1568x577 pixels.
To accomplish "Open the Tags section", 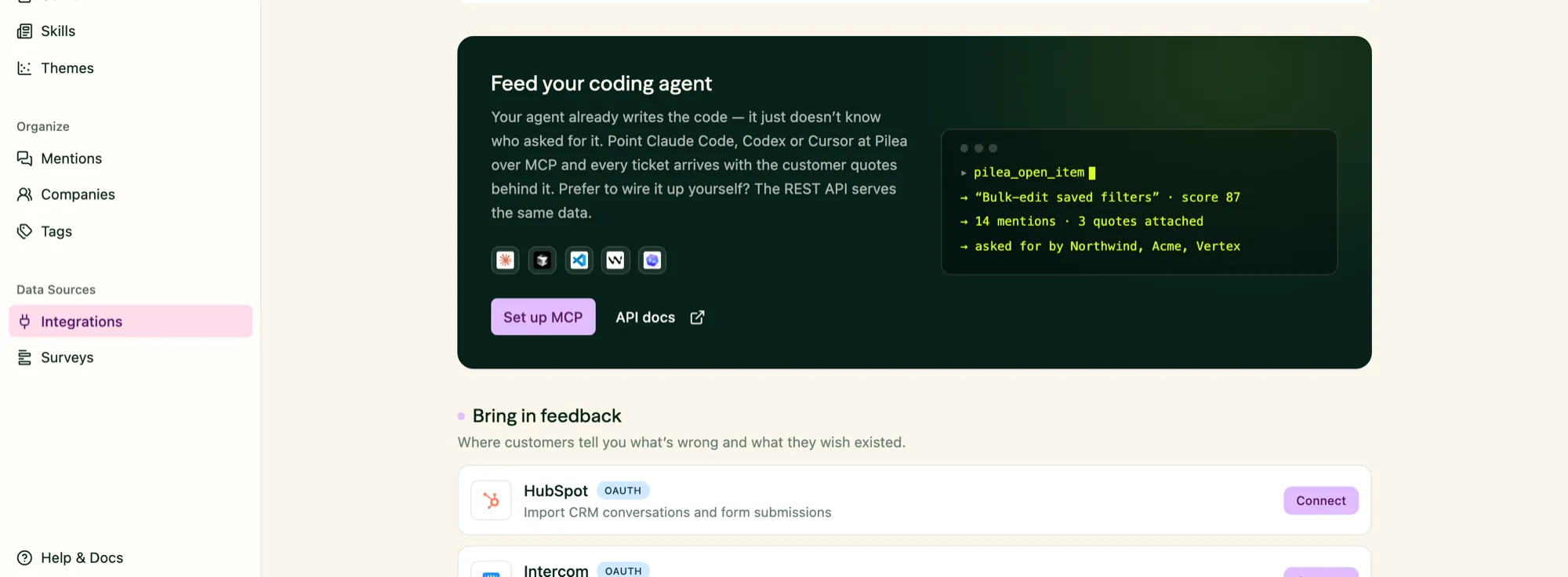I will point(130,231).
